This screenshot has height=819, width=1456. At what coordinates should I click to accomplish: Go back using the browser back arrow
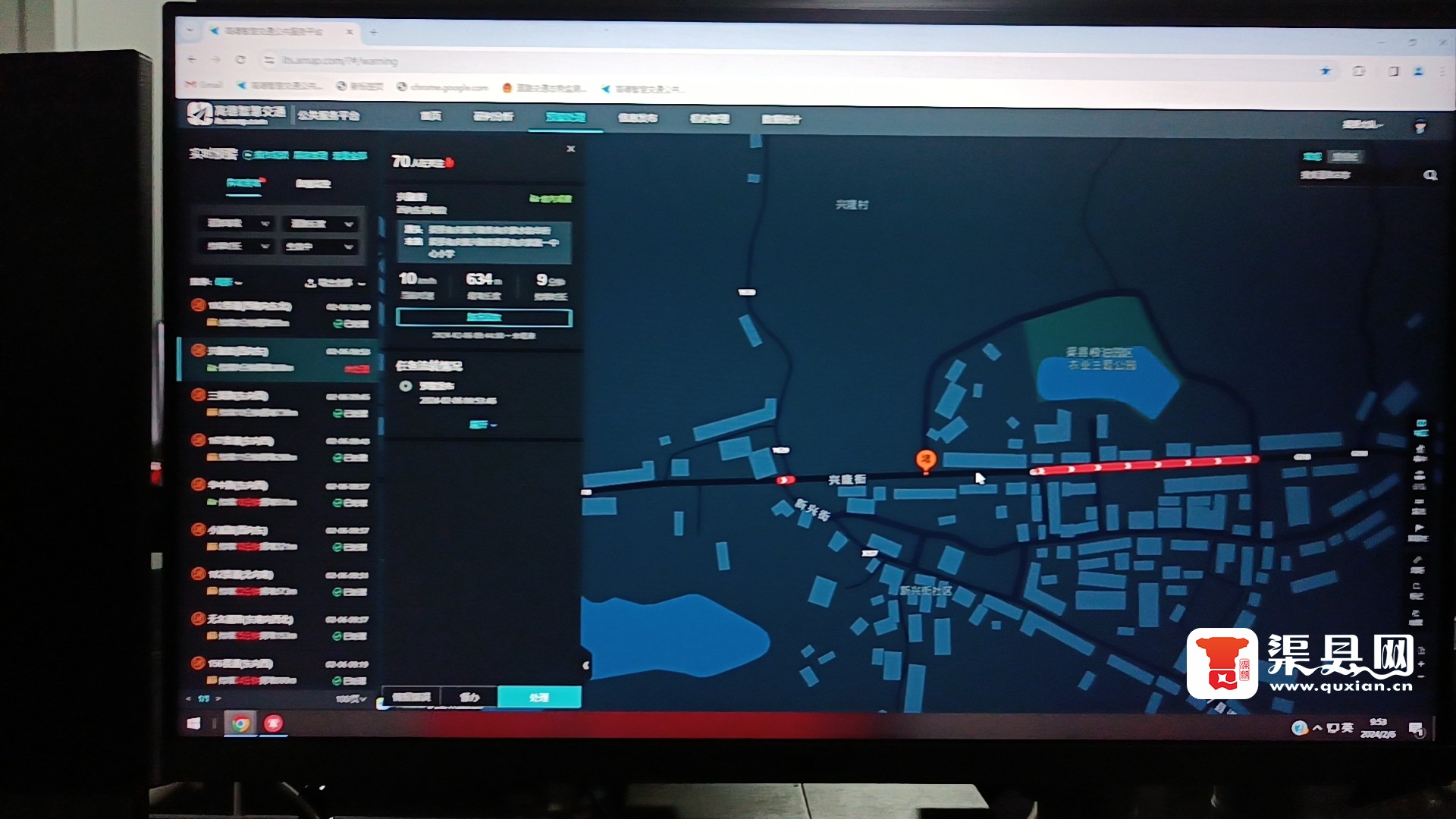[x=191, y=59]
